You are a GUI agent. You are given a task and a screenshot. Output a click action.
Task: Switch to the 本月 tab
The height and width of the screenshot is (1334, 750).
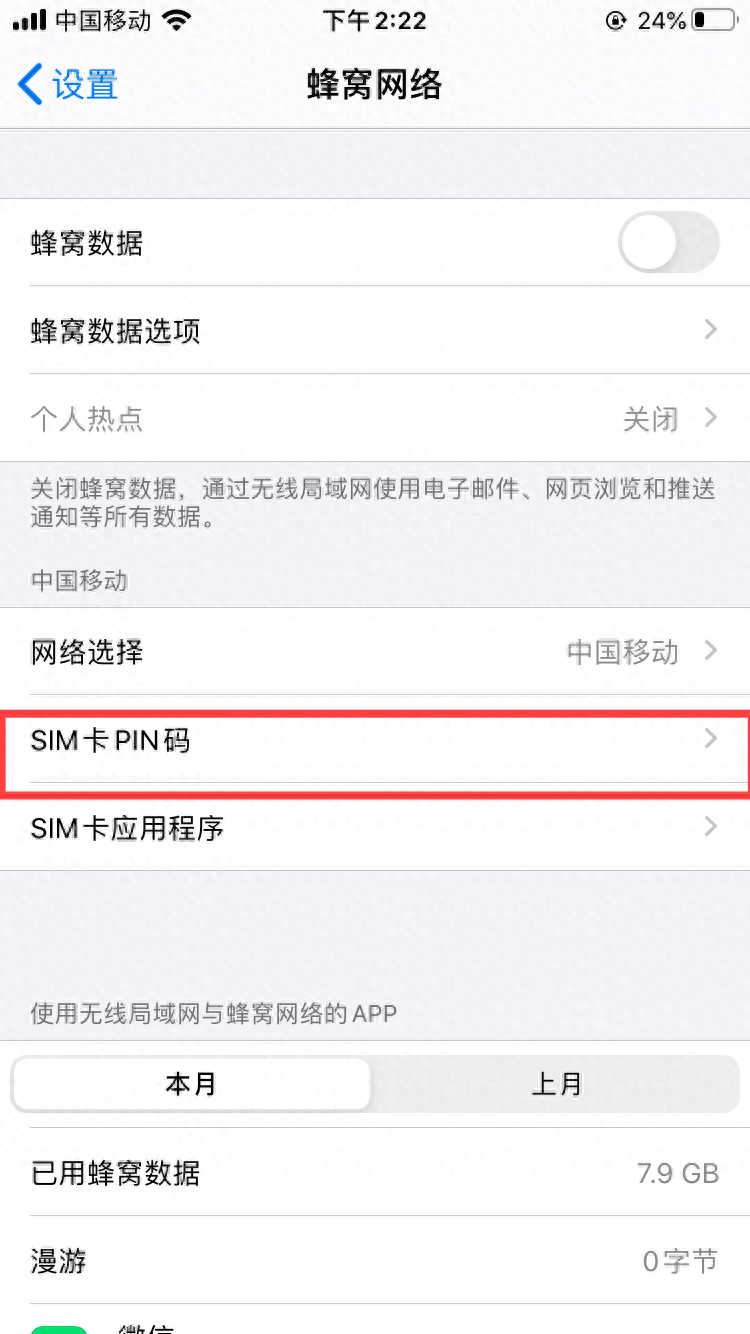(191, 1084)
